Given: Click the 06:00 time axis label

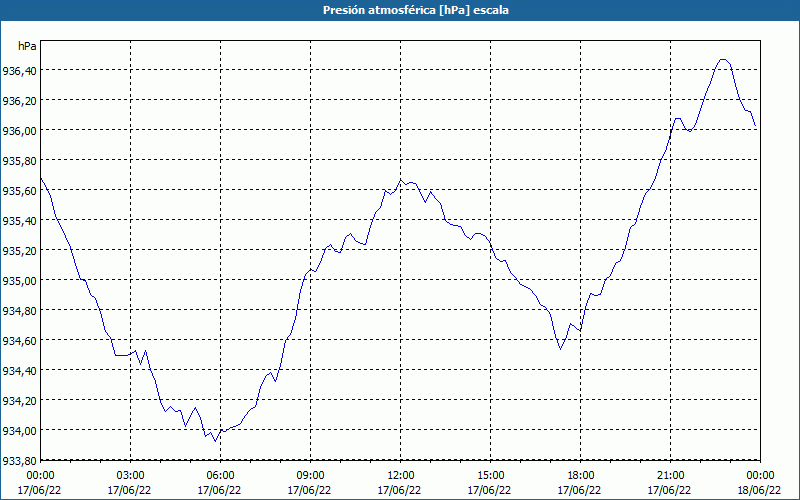Looking at the screenshot, I should point(220,476).
